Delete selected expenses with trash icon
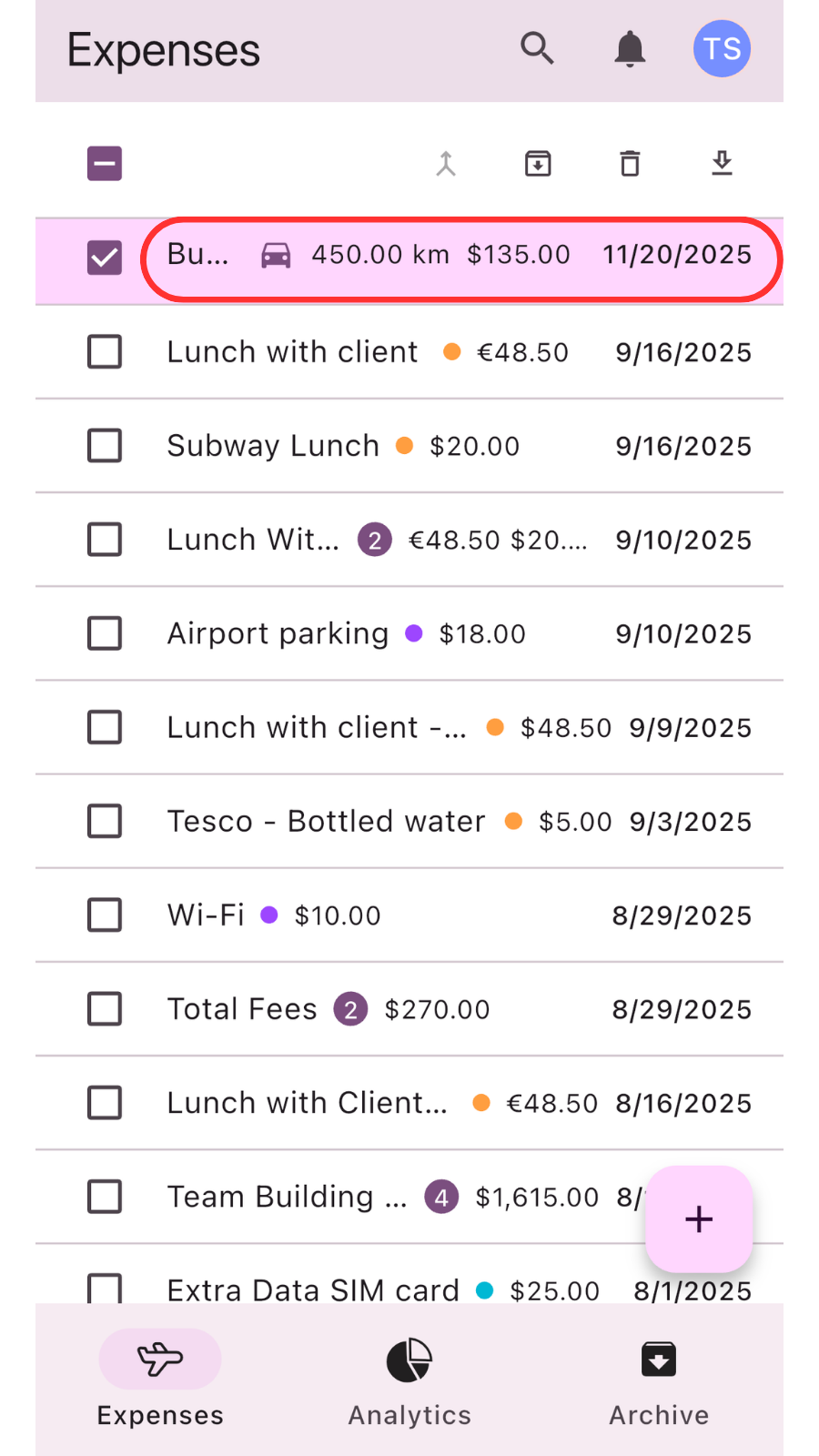 630,164
